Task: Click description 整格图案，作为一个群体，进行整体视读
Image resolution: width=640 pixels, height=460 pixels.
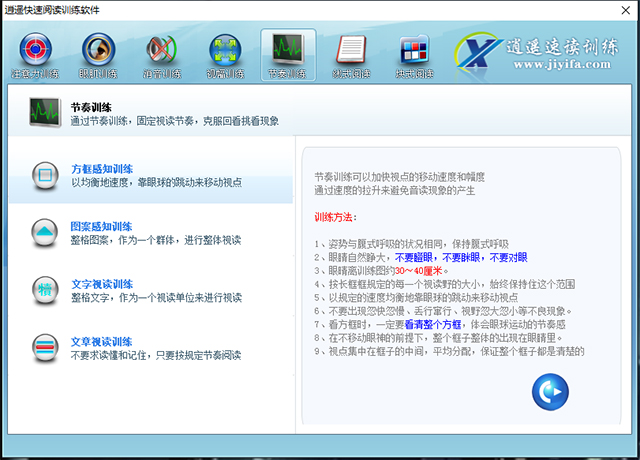Action: coord(156,240)
